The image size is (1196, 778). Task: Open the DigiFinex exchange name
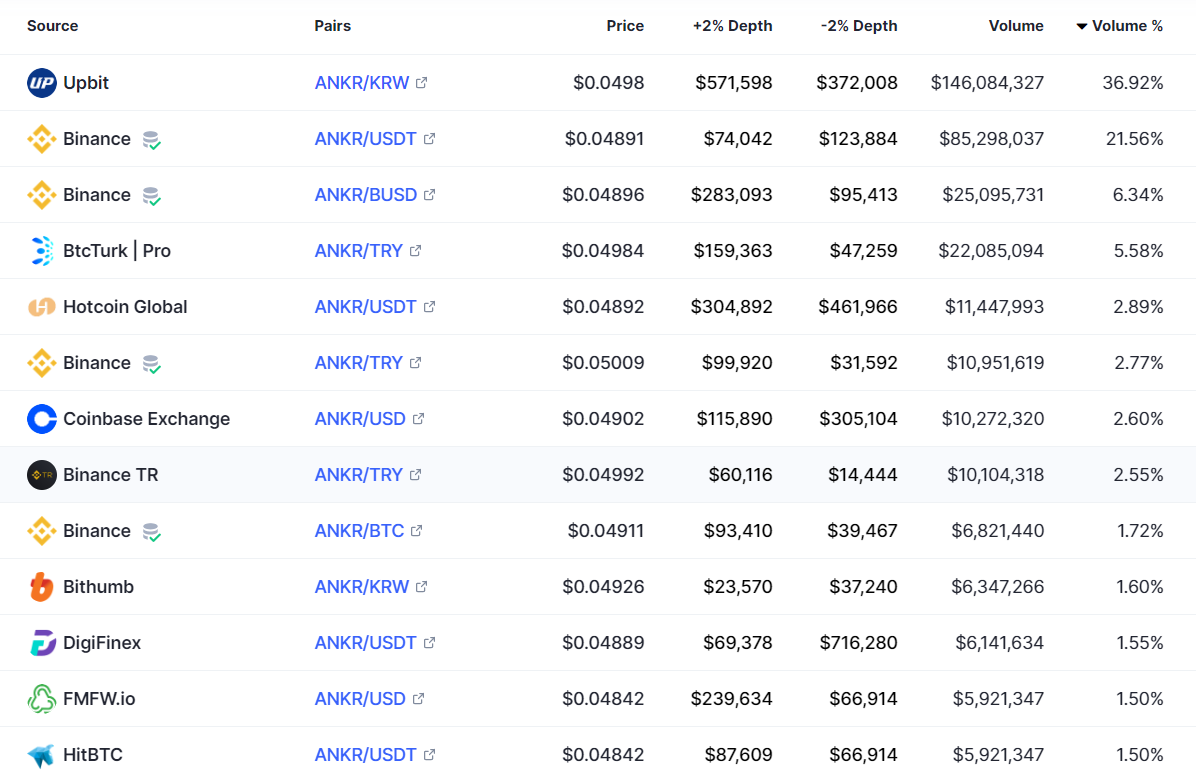pos(102,643)
